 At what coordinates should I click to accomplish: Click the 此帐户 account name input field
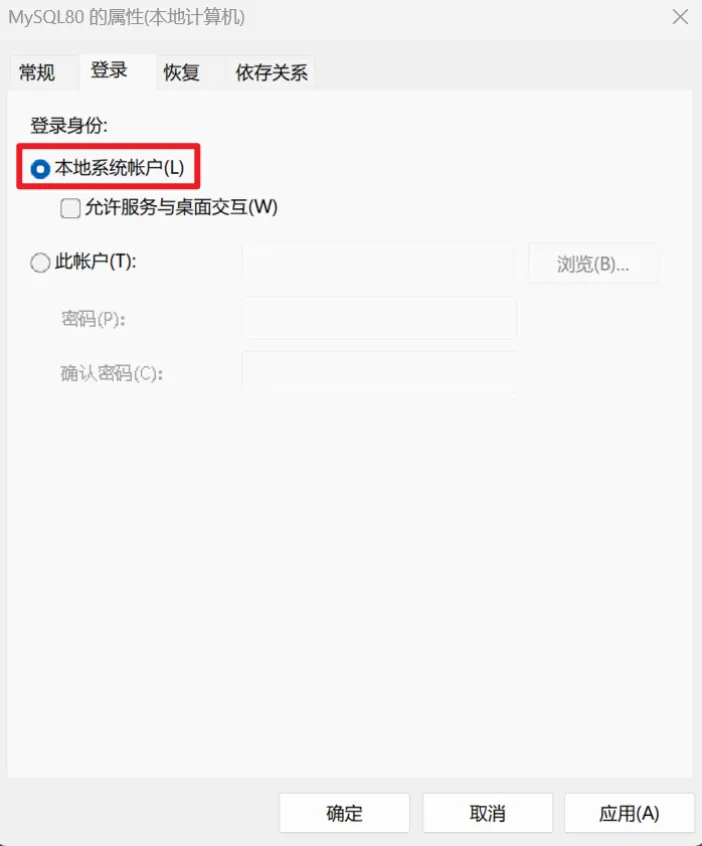coord(378,264)
